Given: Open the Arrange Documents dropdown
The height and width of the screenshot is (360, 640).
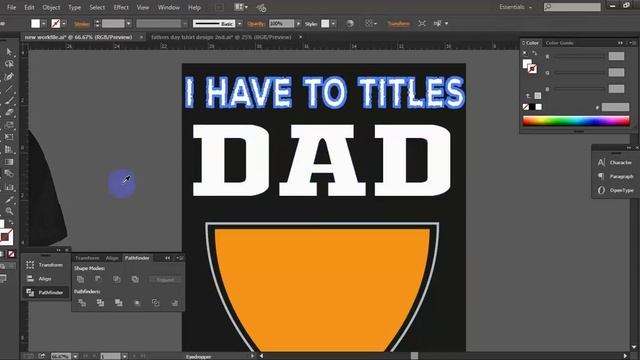Looking at the screenshot, I should tap(241, 7).
